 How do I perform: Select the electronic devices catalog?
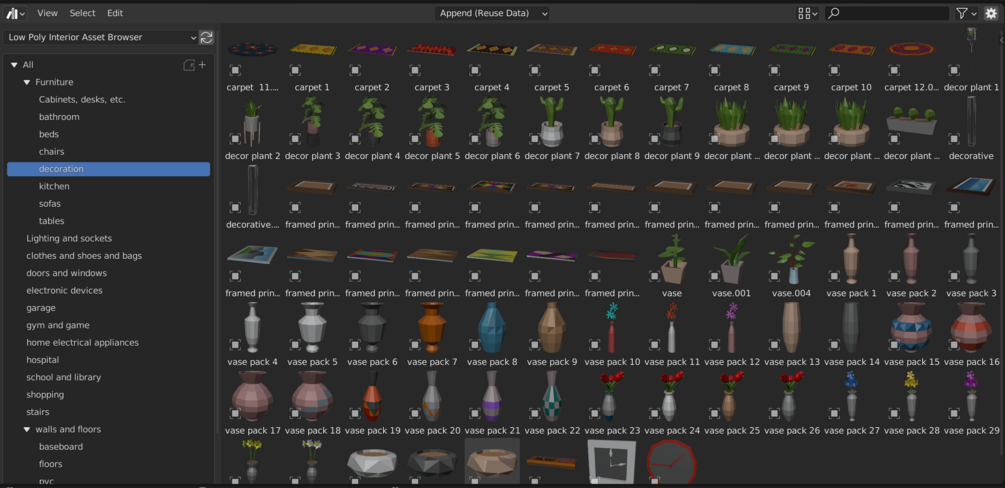point(64,290)
